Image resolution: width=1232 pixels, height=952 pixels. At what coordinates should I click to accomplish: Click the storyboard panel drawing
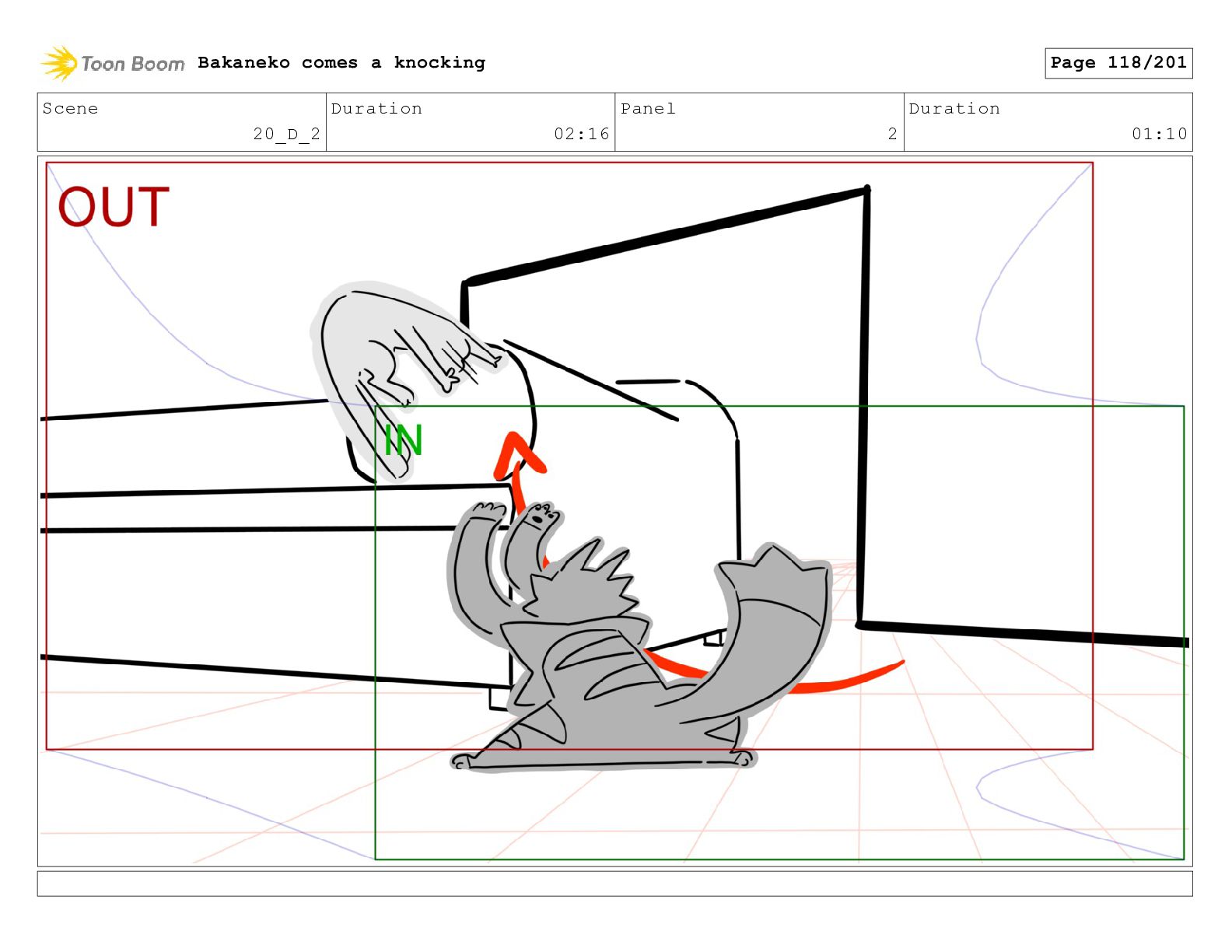pos(614,511)
